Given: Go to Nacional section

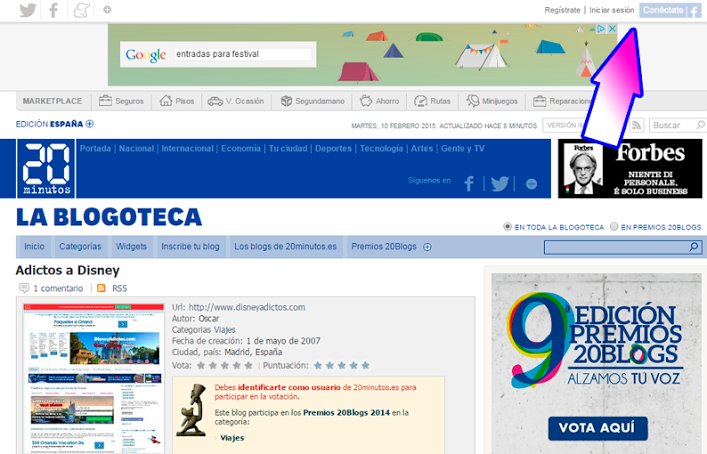Looking at the screenshot, I should click(136, 148).
